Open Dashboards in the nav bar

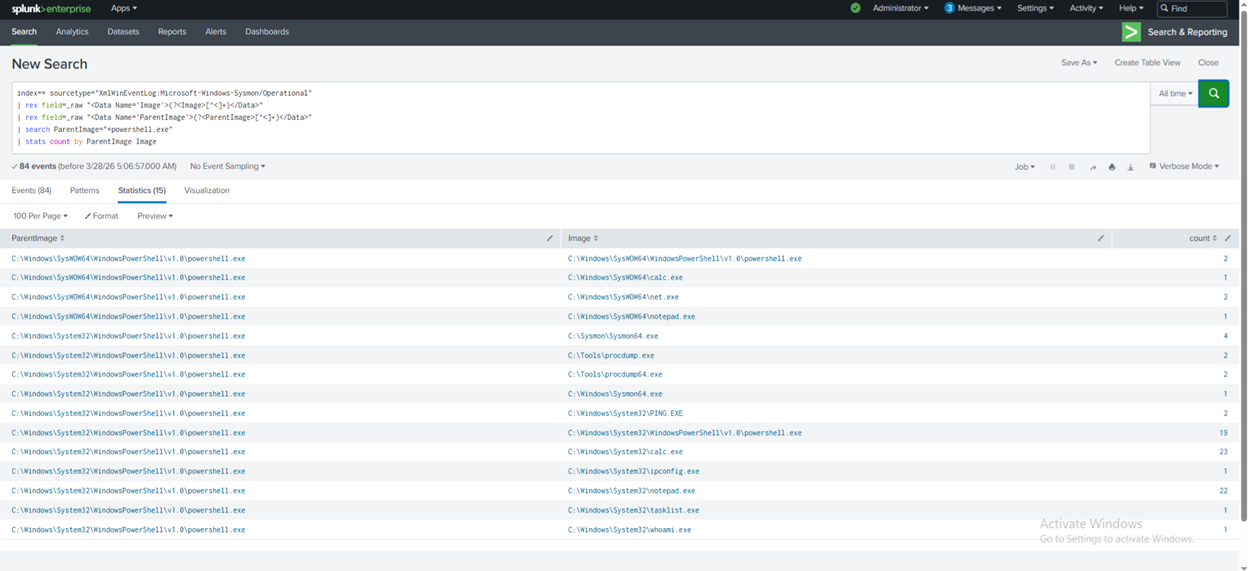267,32
